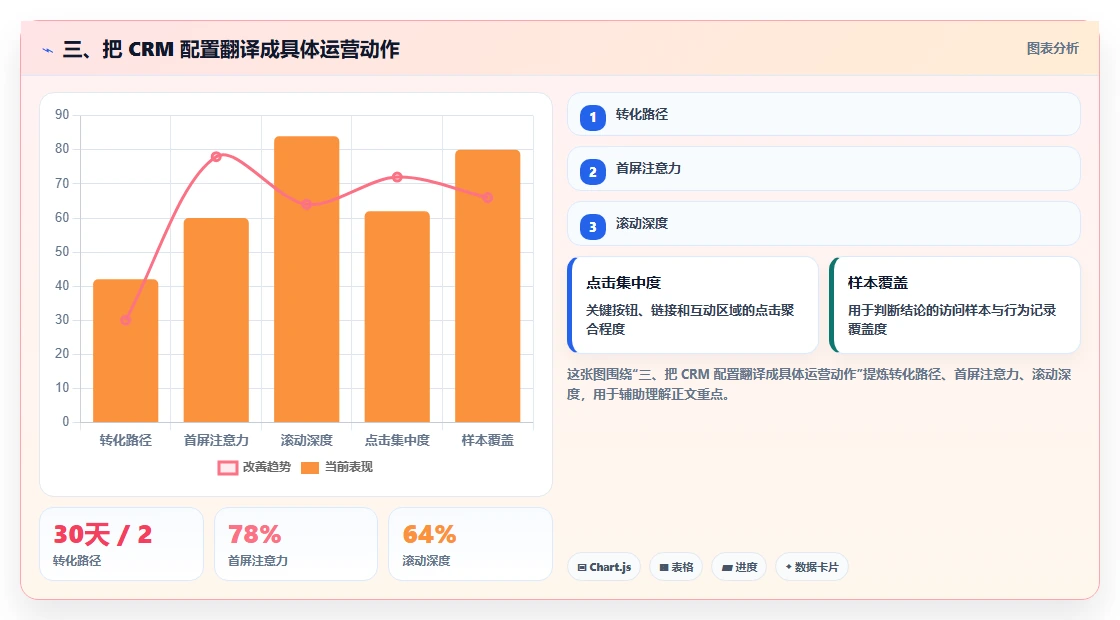Select the 数据卡片 tag
Image resolution: width=1120 pixels, height=620 pixels.
click(811, 567)
